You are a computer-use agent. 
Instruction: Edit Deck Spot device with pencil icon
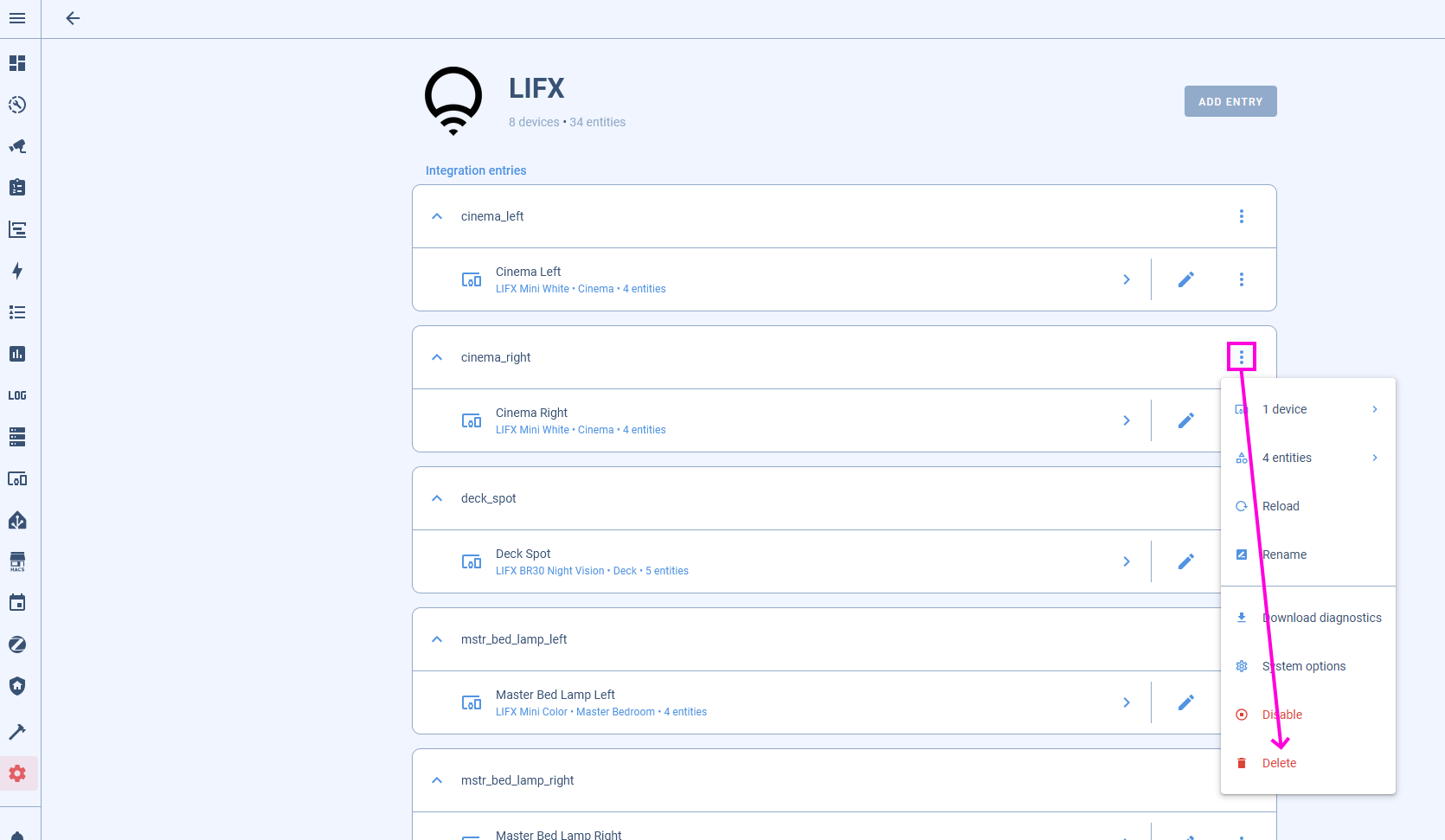point(1186,561)
